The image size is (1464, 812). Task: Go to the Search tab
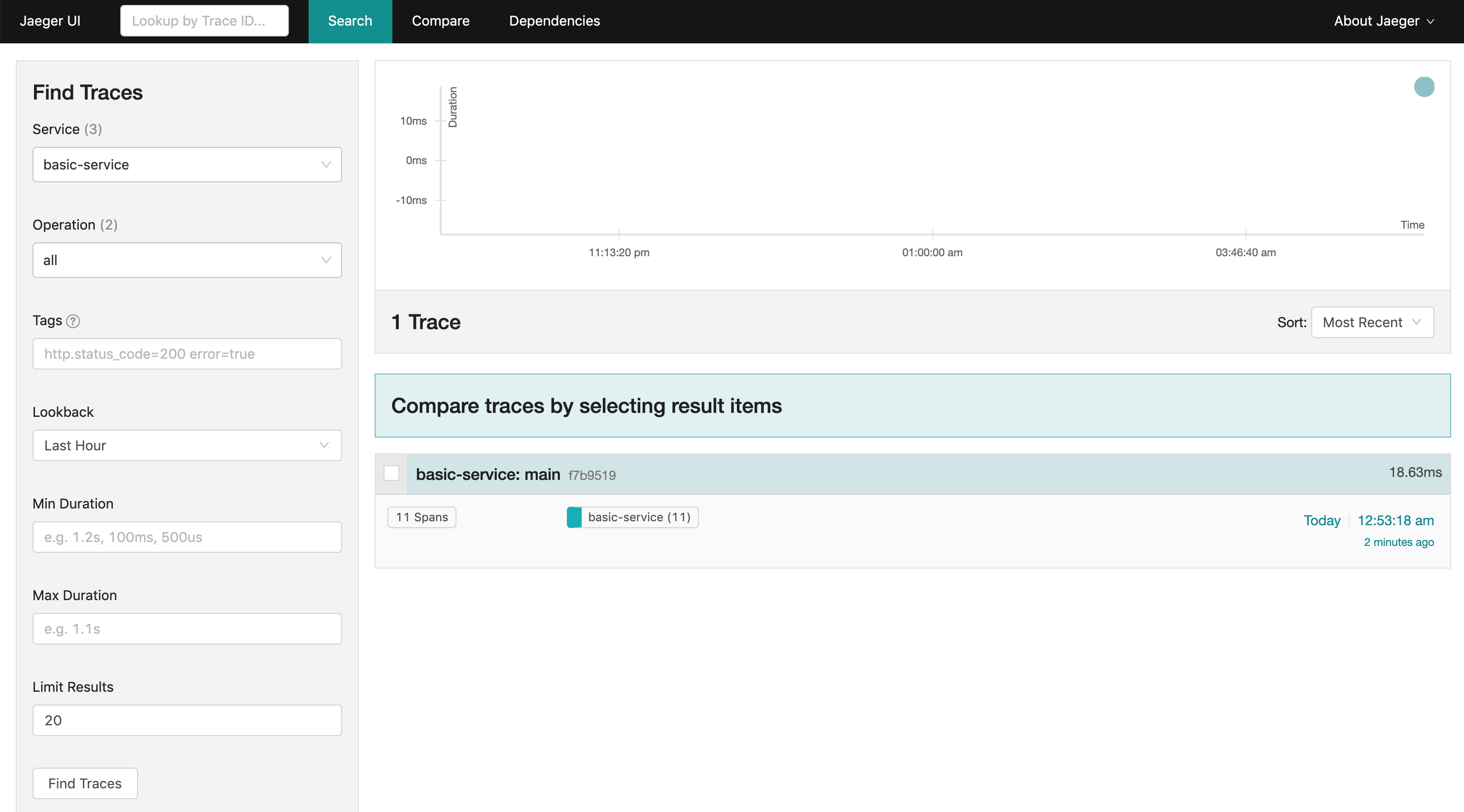click(x=349, y=21)
